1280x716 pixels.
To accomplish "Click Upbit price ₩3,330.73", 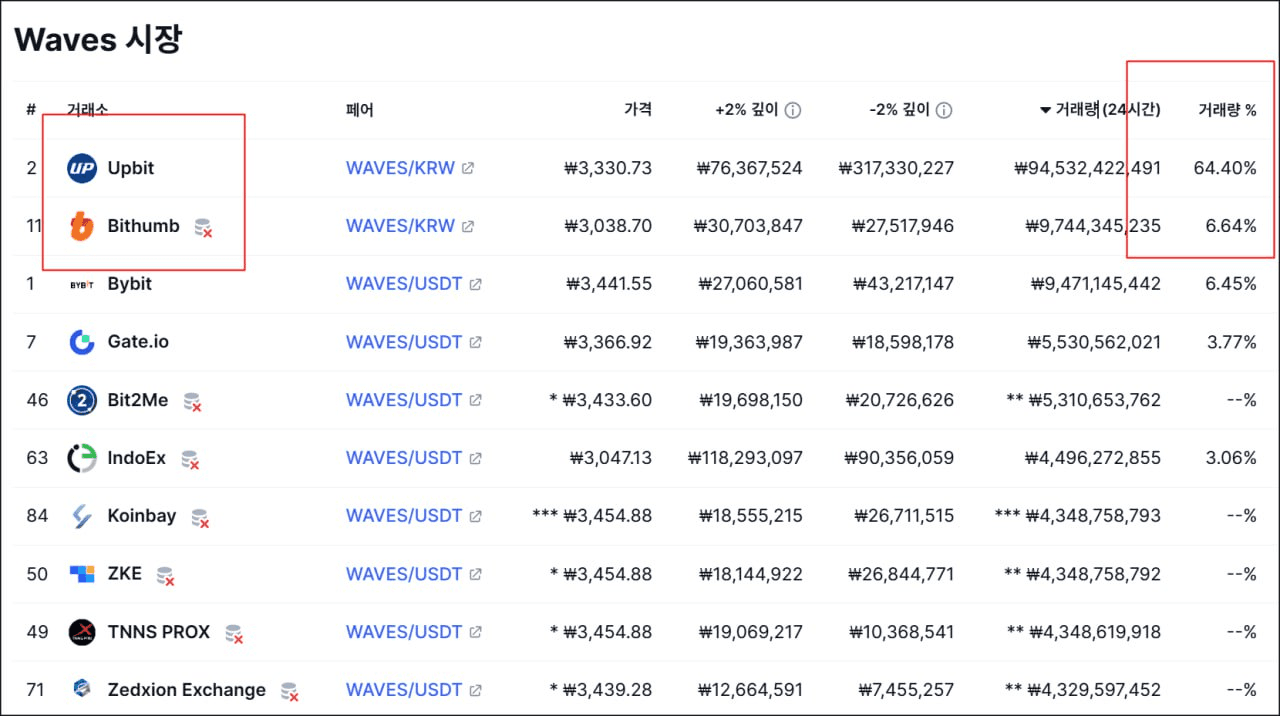I will [x=608, y=168].
